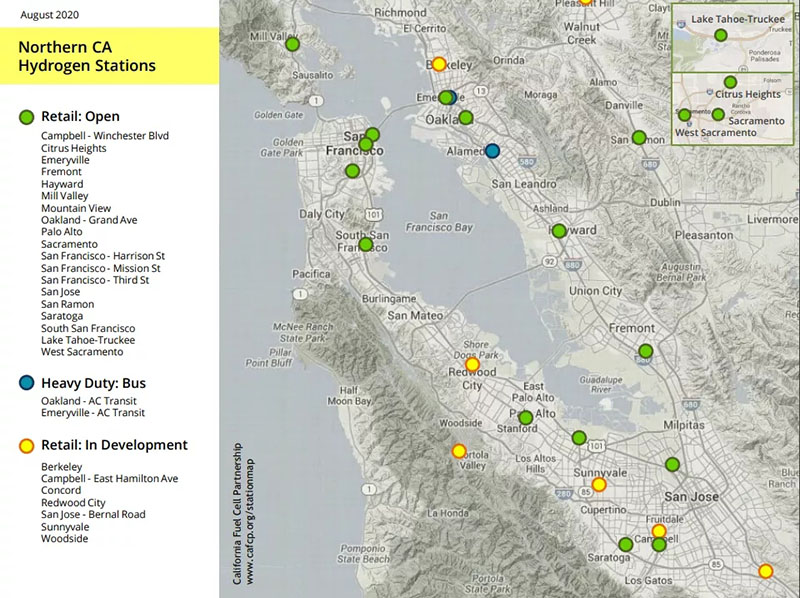The image size is (800, 598).
Task: Select the yellow Sunnyvale station marker
Action: [599, 485]
